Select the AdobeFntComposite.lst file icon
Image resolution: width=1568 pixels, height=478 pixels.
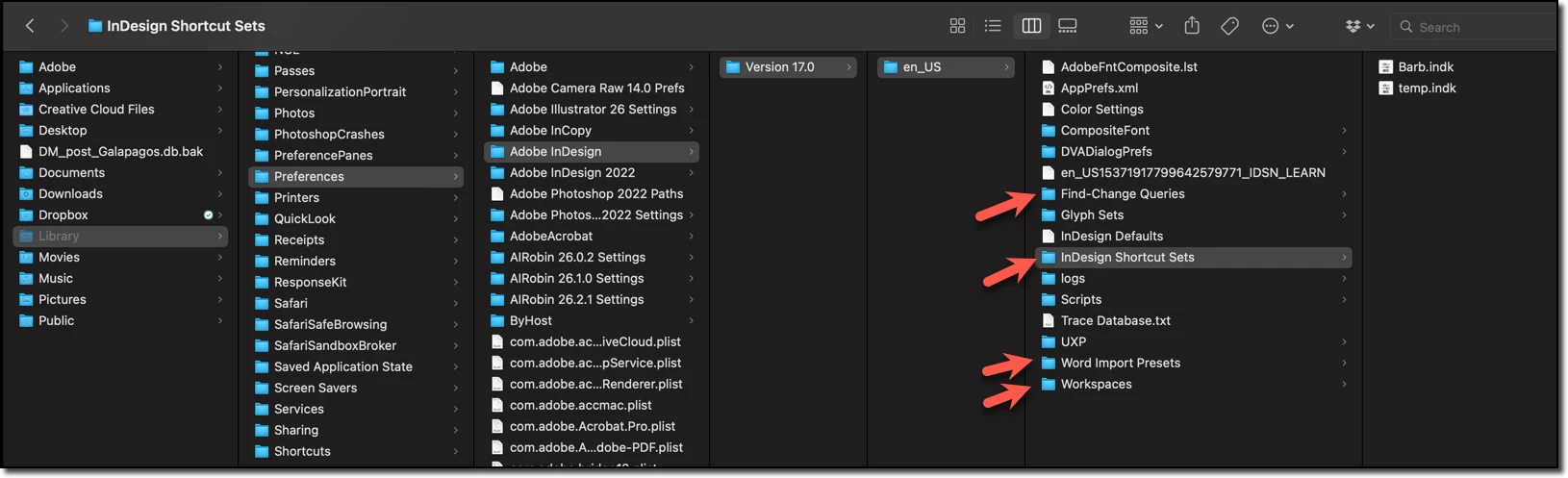click(x=1049, y=66)
